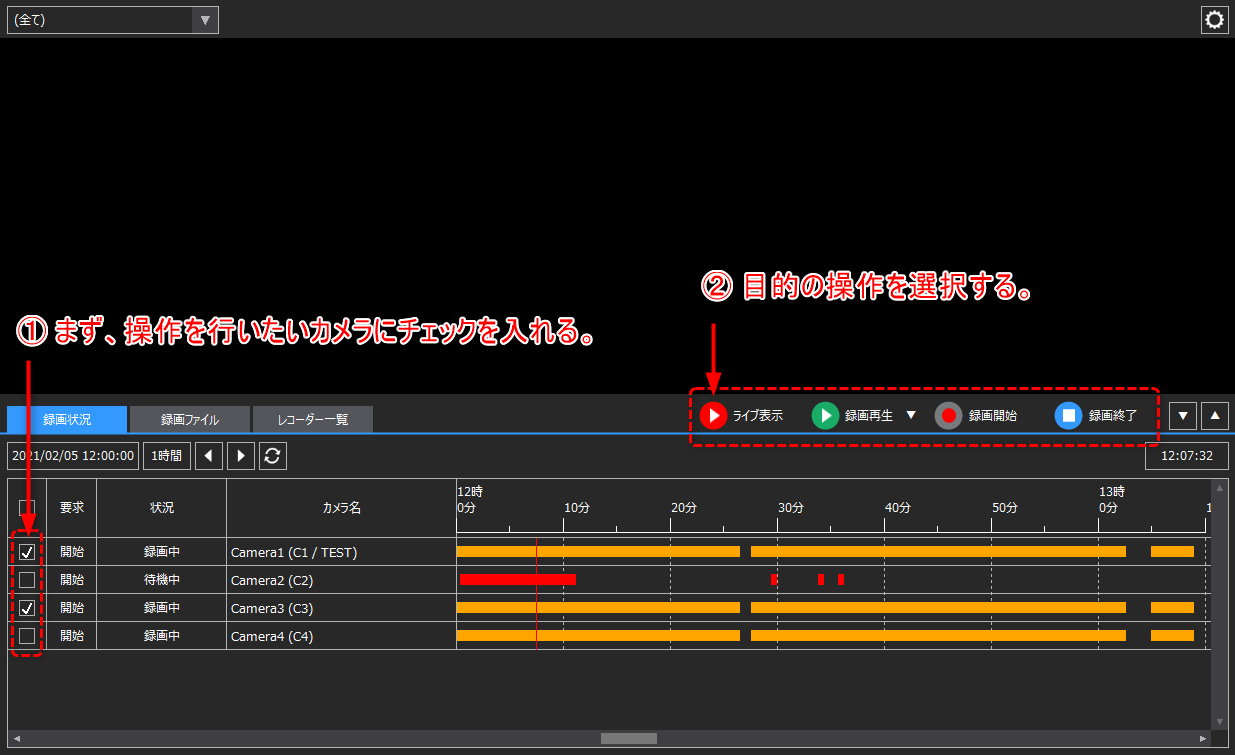The image size is (1235, 755).
Task: Open the (全て) camera filter dropdown
Action: click(x=206, y=19)
